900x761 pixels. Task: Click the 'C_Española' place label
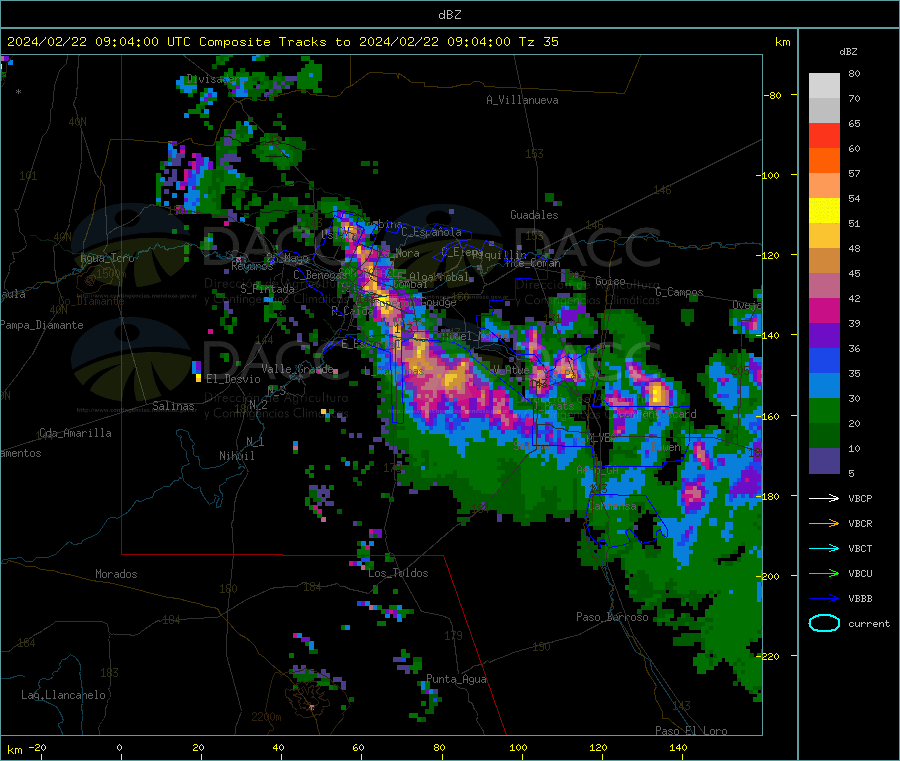(x=431, y=232)
